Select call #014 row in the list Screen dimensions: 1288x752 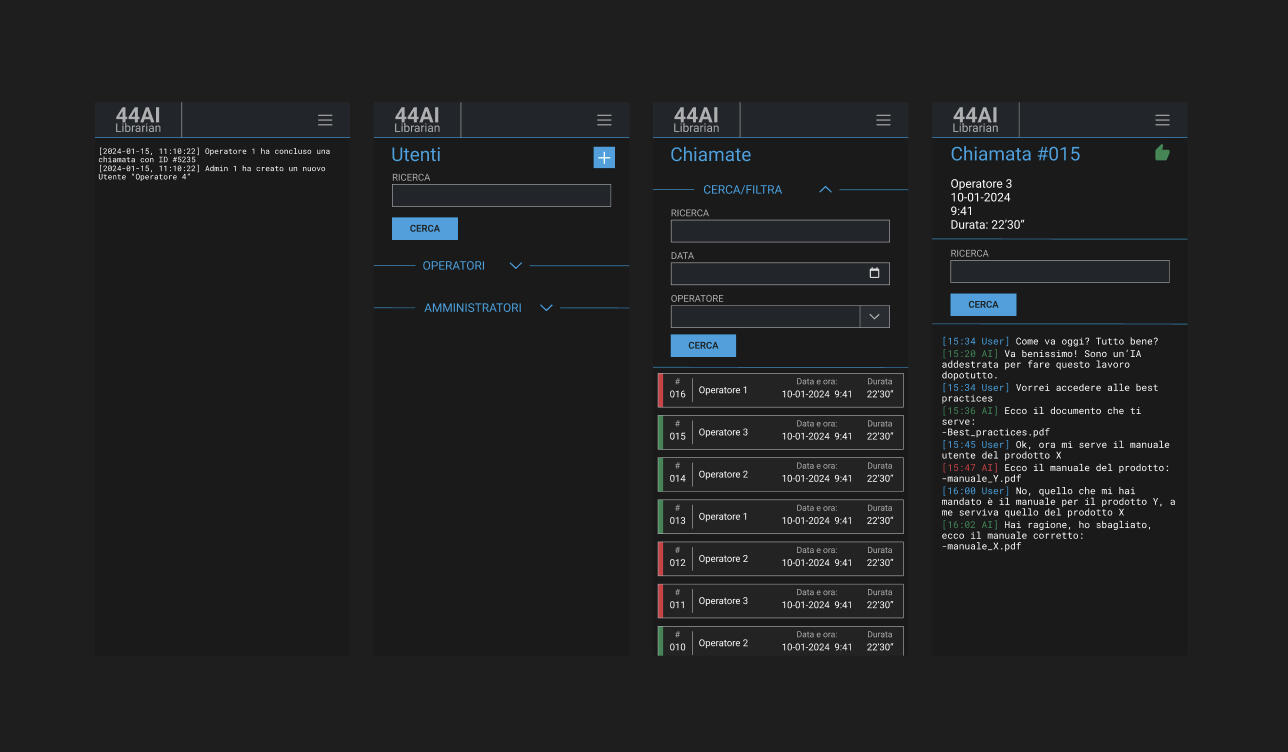[x=780, y=475]
